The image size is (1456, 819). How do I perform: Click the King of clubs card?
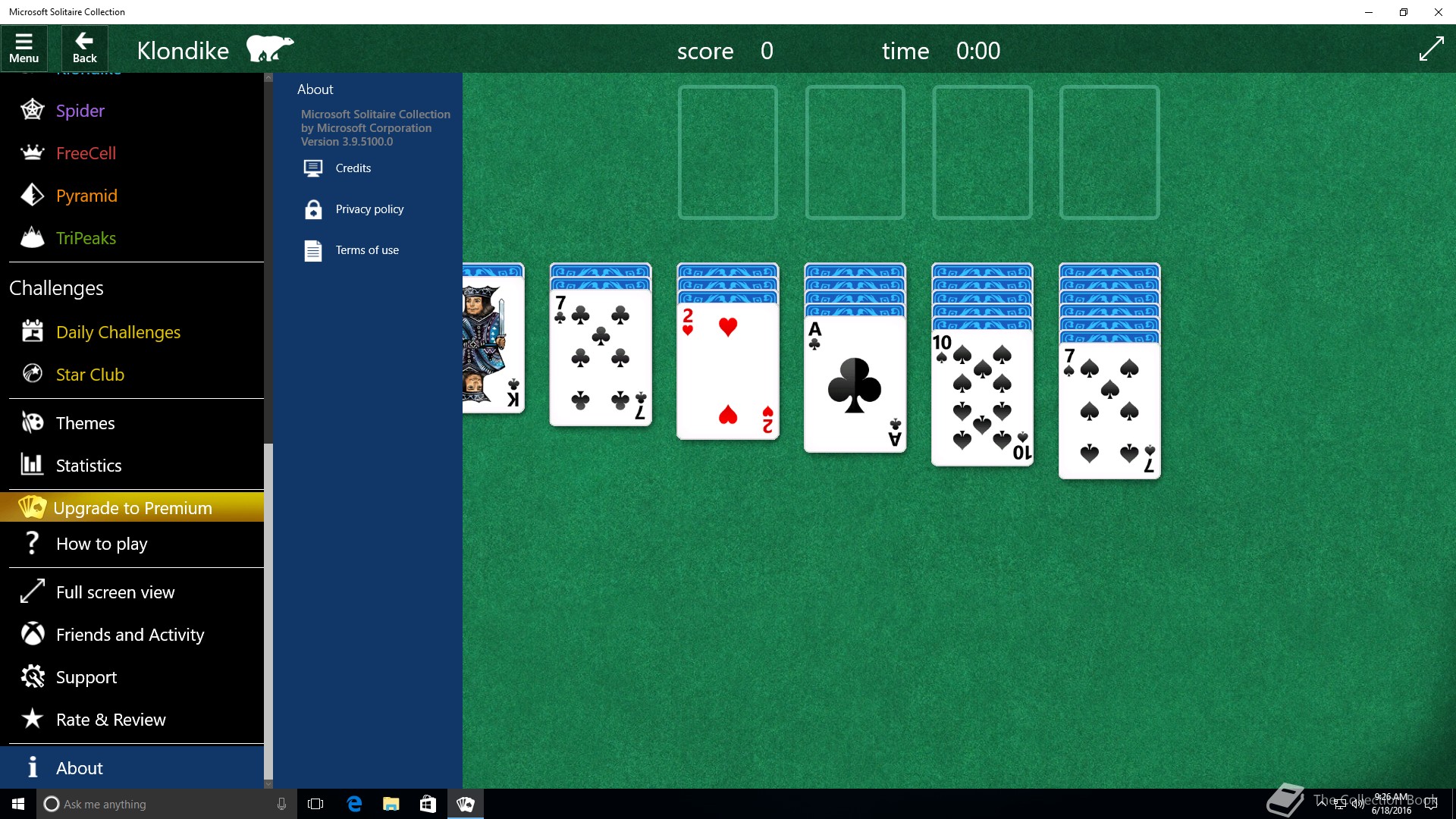pos(494,344)
